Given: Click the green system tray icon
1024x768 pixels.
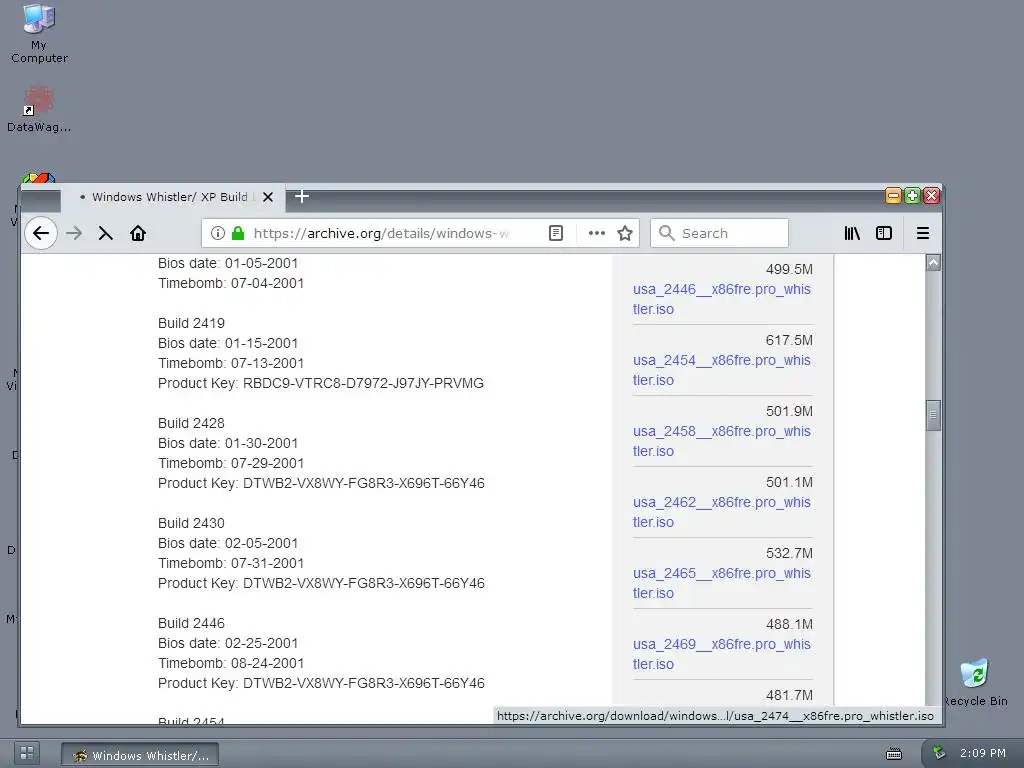Looking at the screenshot, I should (939, 753).
